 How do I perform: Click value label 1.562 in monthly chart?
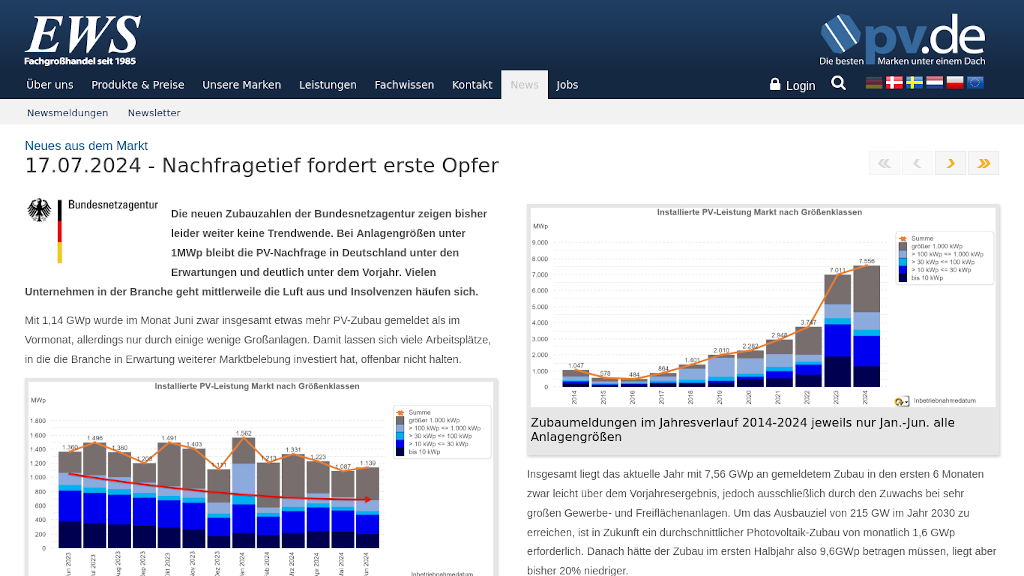[x=244, y=433]
